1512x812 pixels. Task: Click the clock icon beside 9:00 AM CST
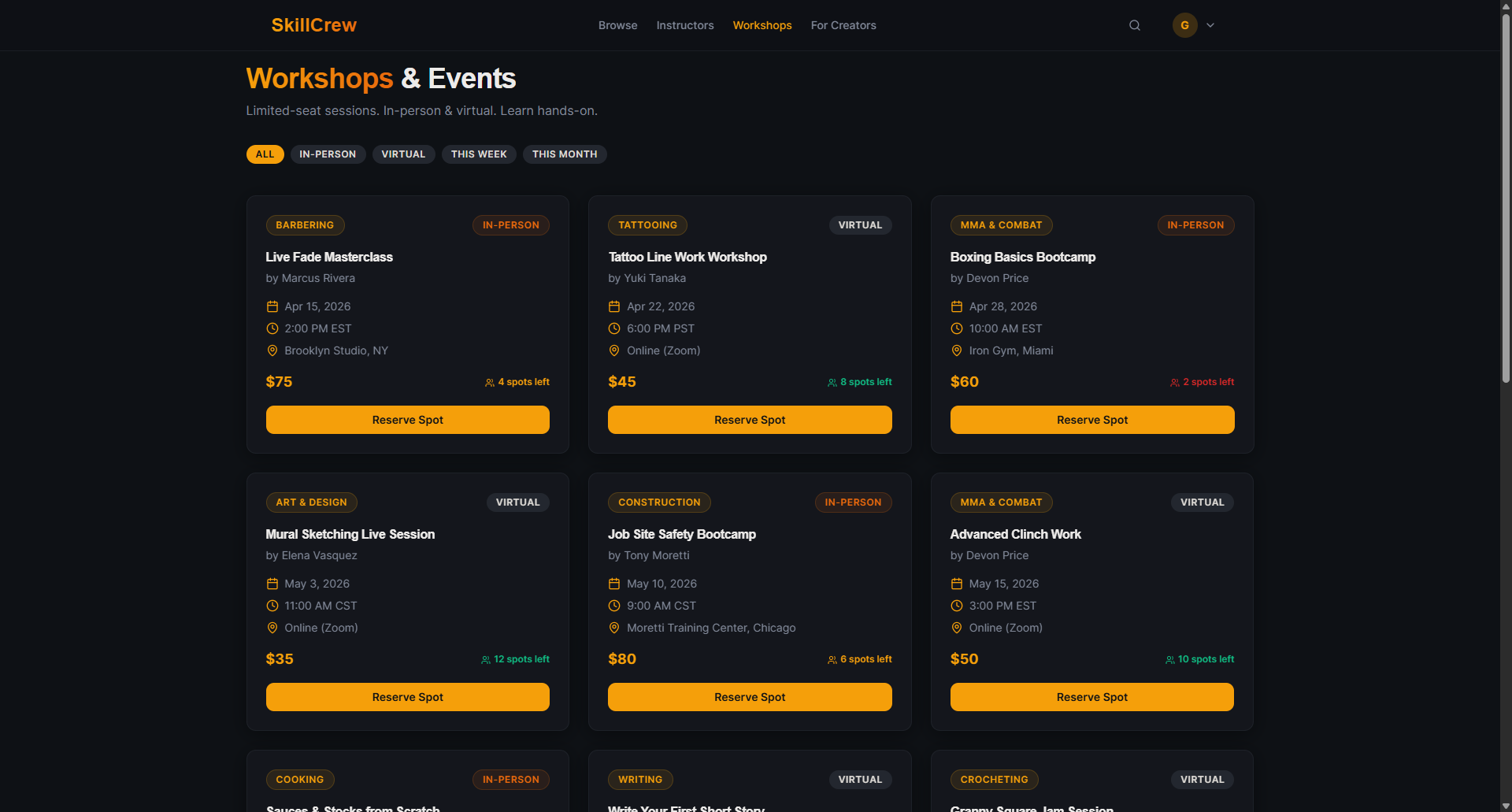coord(614,606)
